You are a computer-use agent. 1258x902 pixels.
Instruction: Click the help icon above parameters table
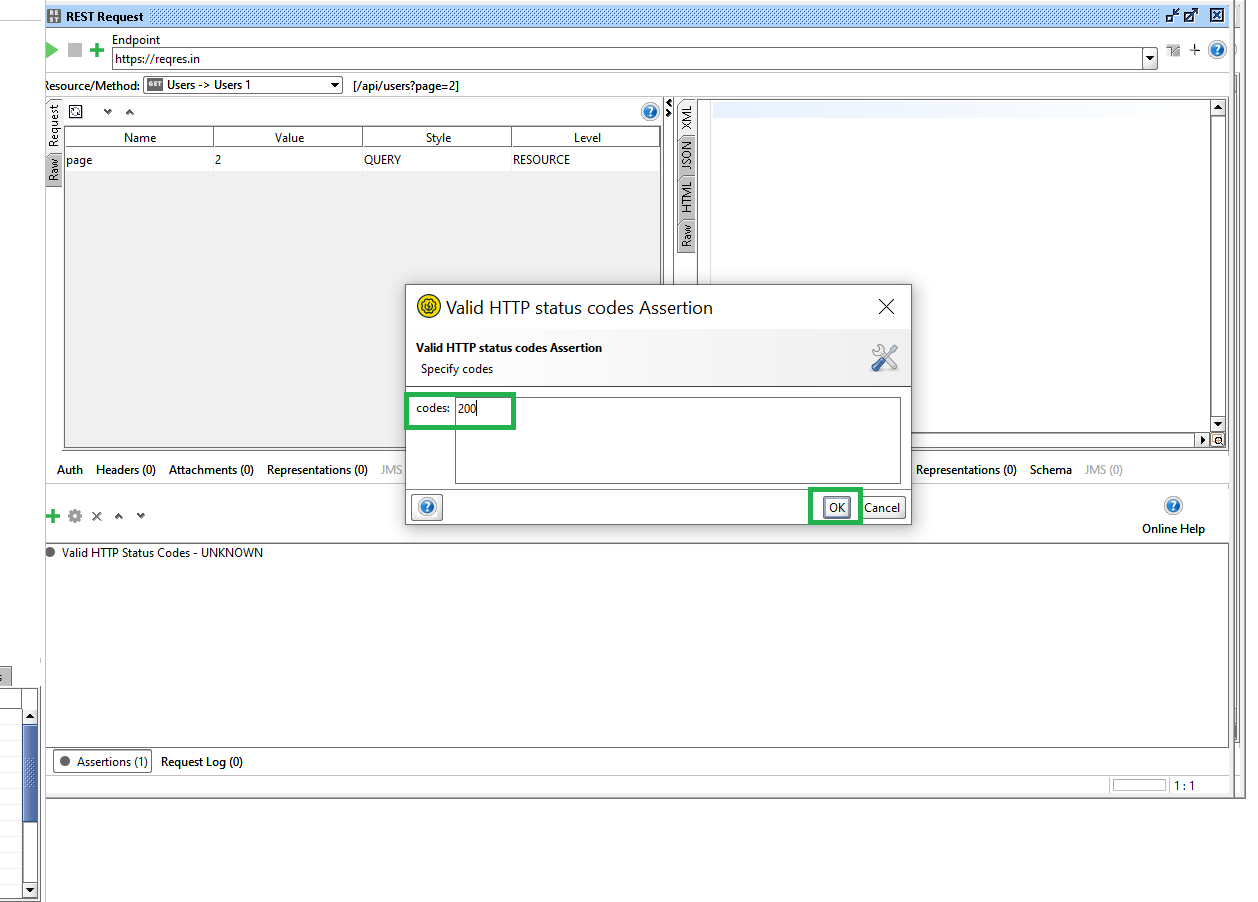point(650,111)
